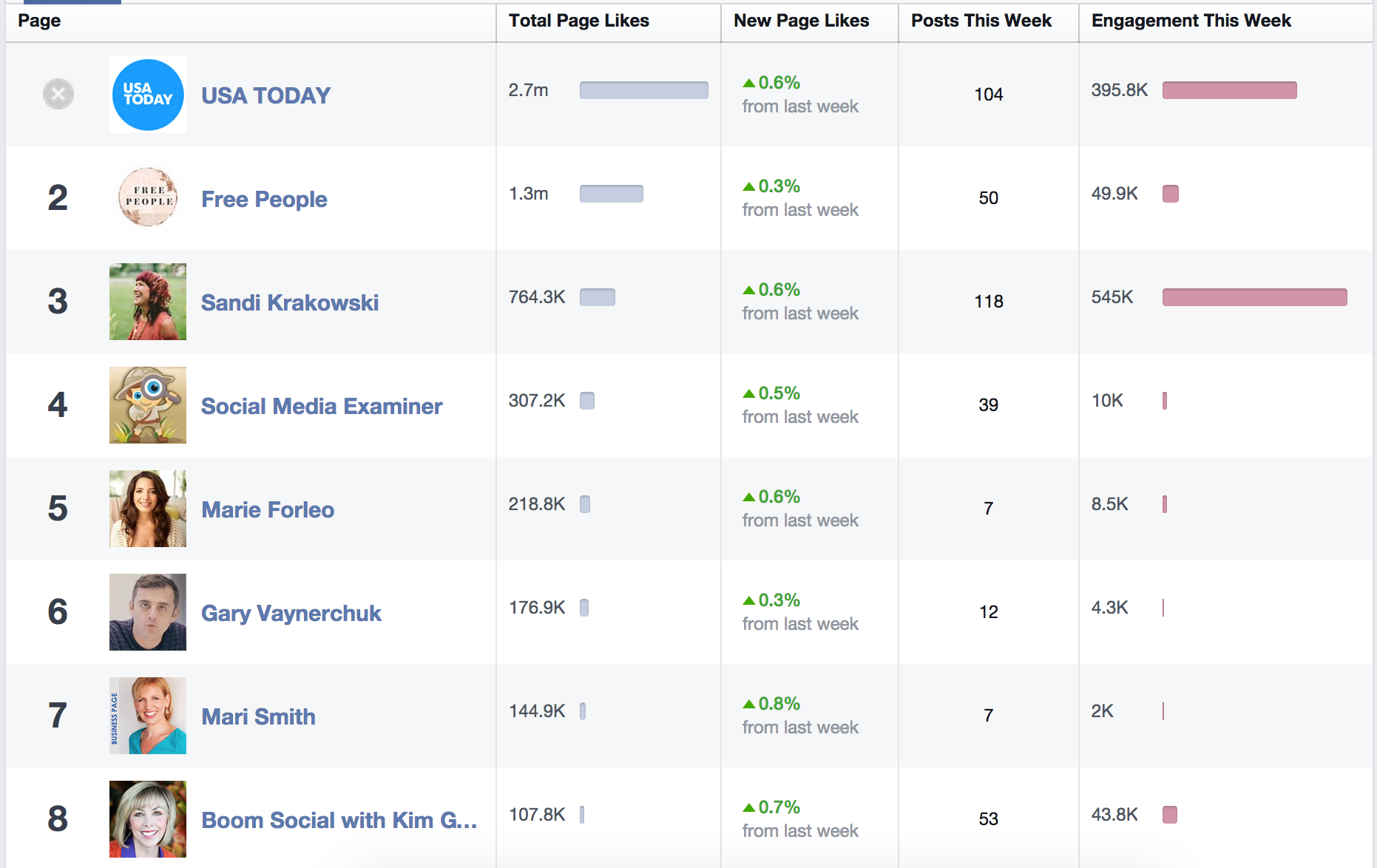This screenshot has width=1377, height=868.
Task: Visit the Free People page
Action: [x=263, y=198]
